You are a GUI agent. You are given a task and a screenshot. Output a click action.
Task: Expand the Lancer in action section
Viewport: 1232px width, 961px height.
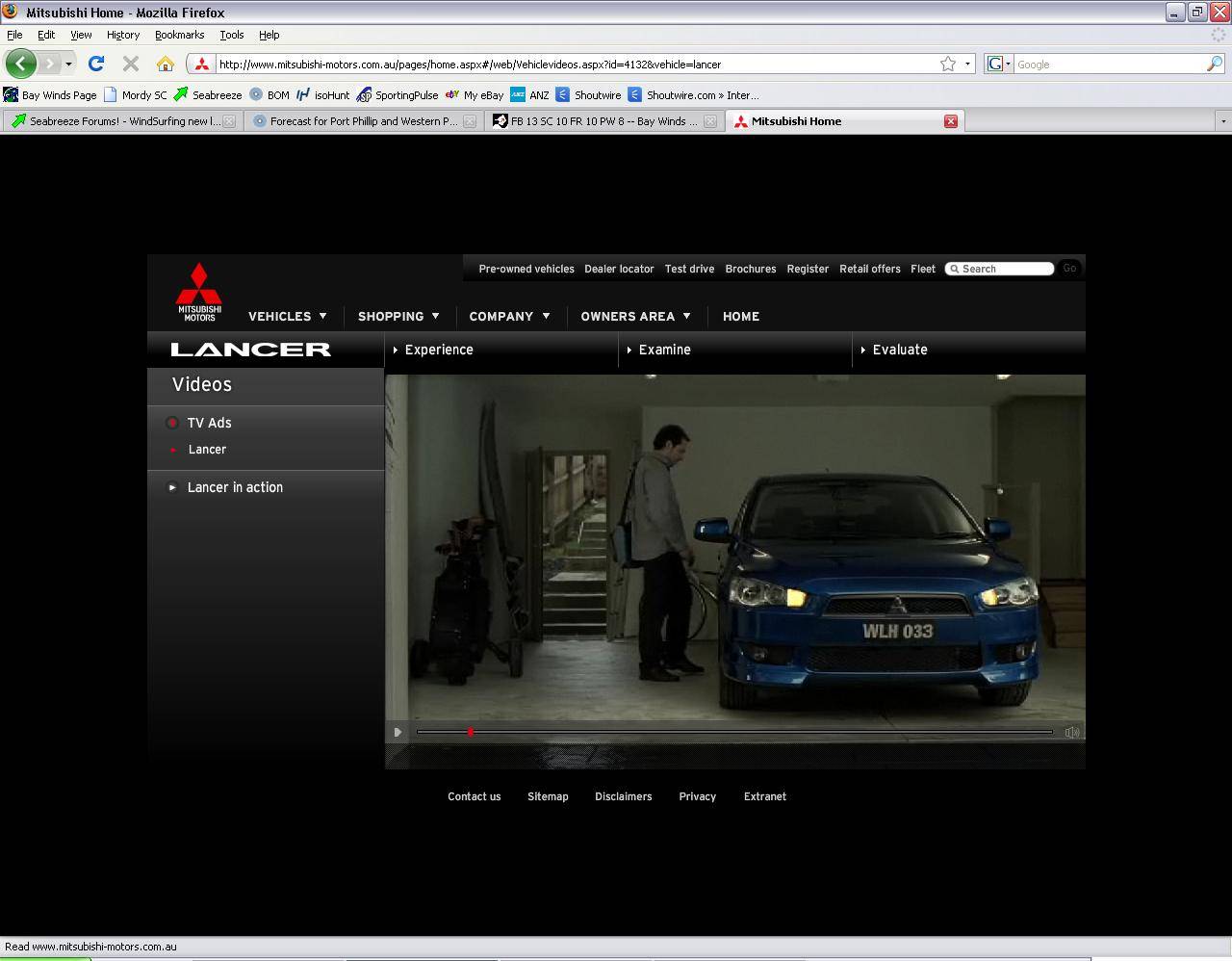click(x=235, y=487)
